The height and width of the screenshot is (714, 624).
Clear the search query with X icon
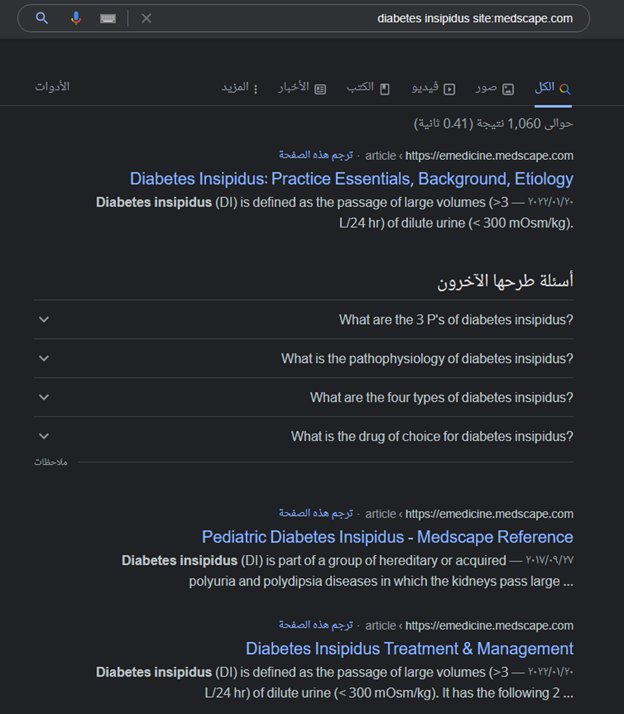146,18
